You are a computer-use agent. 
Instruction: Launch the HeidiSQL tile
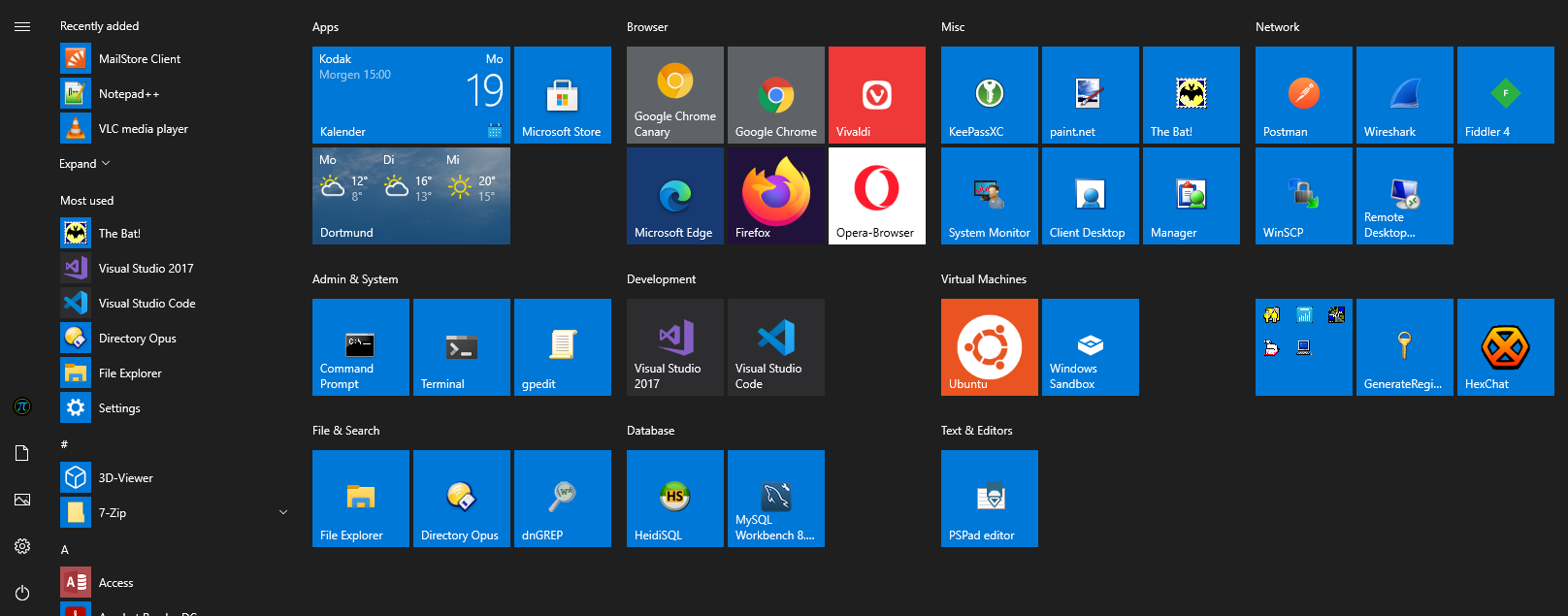pos(675,499)
